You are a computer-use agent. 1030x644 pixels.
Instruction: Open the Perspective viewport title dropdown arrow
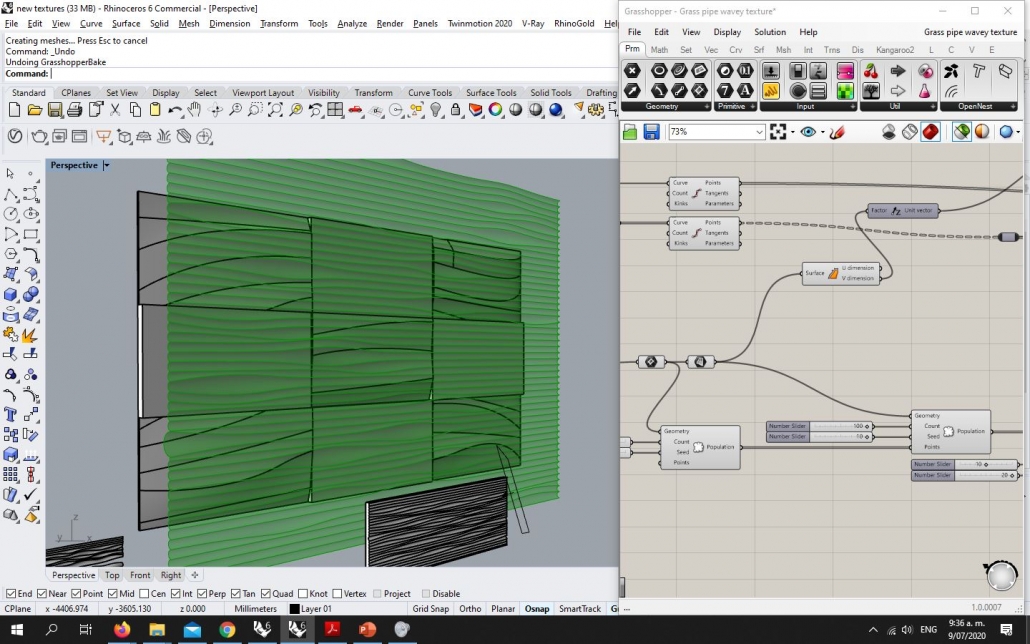107,166
